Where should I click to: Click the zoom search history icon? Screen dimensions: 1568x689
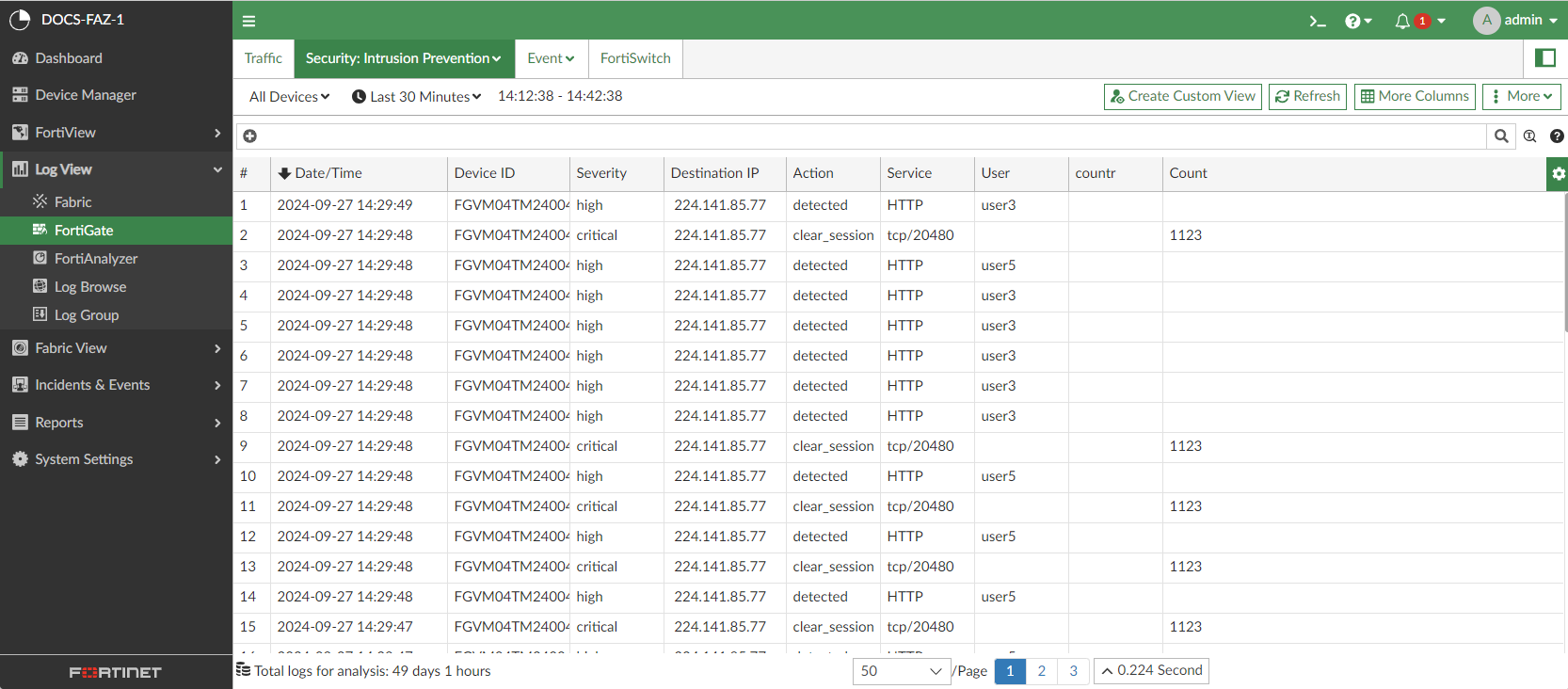click(1529, 136)
